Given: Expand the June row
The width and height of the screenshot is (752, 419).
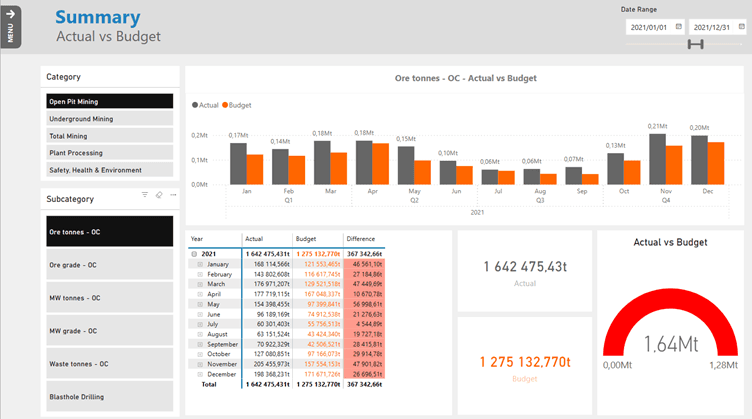Looking at the screenshot, I should [200, 314].
